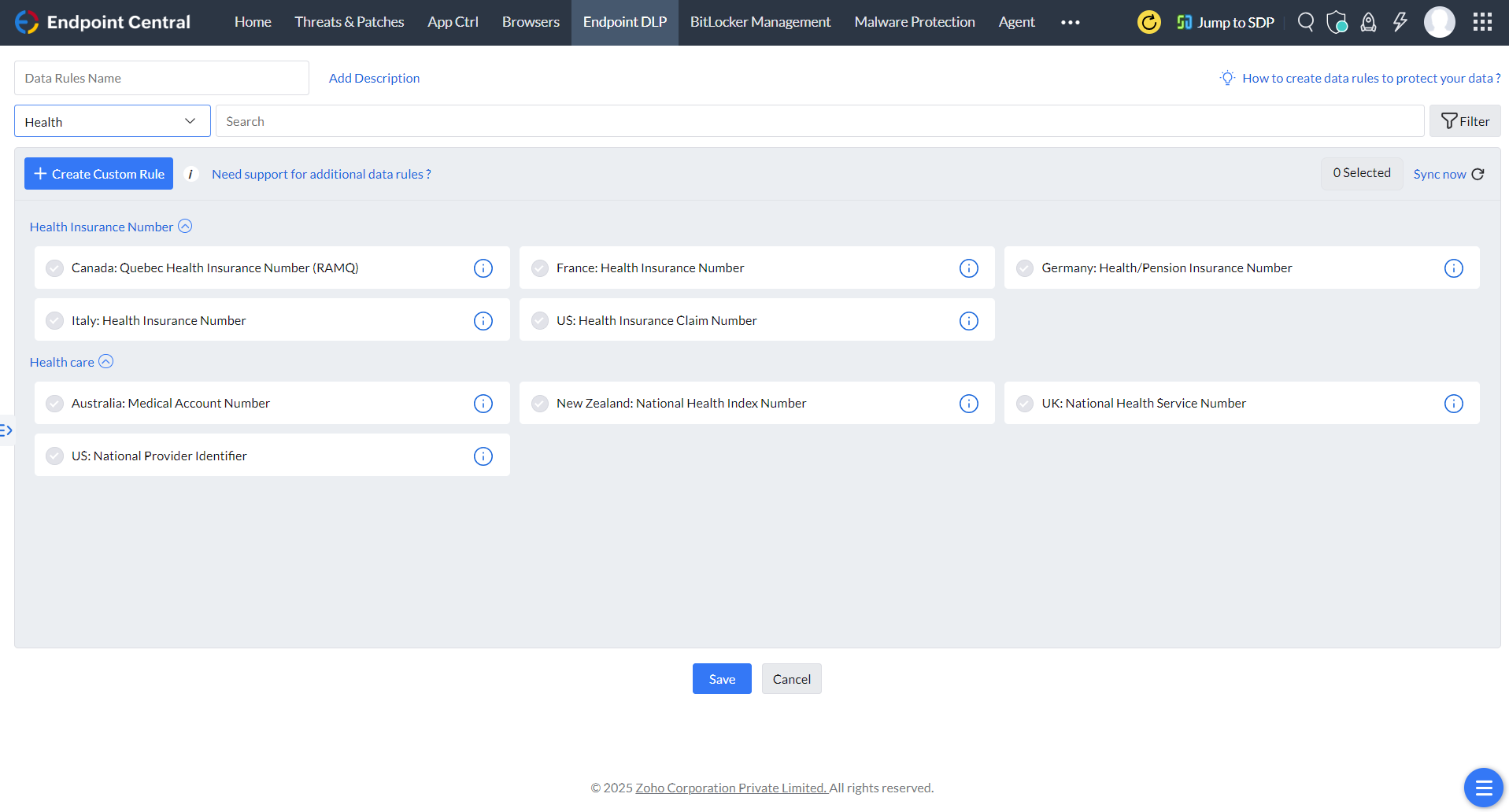Open 'How to create data rules' help link
This screenshot has width=1509, height=812.
(1371, 78)
